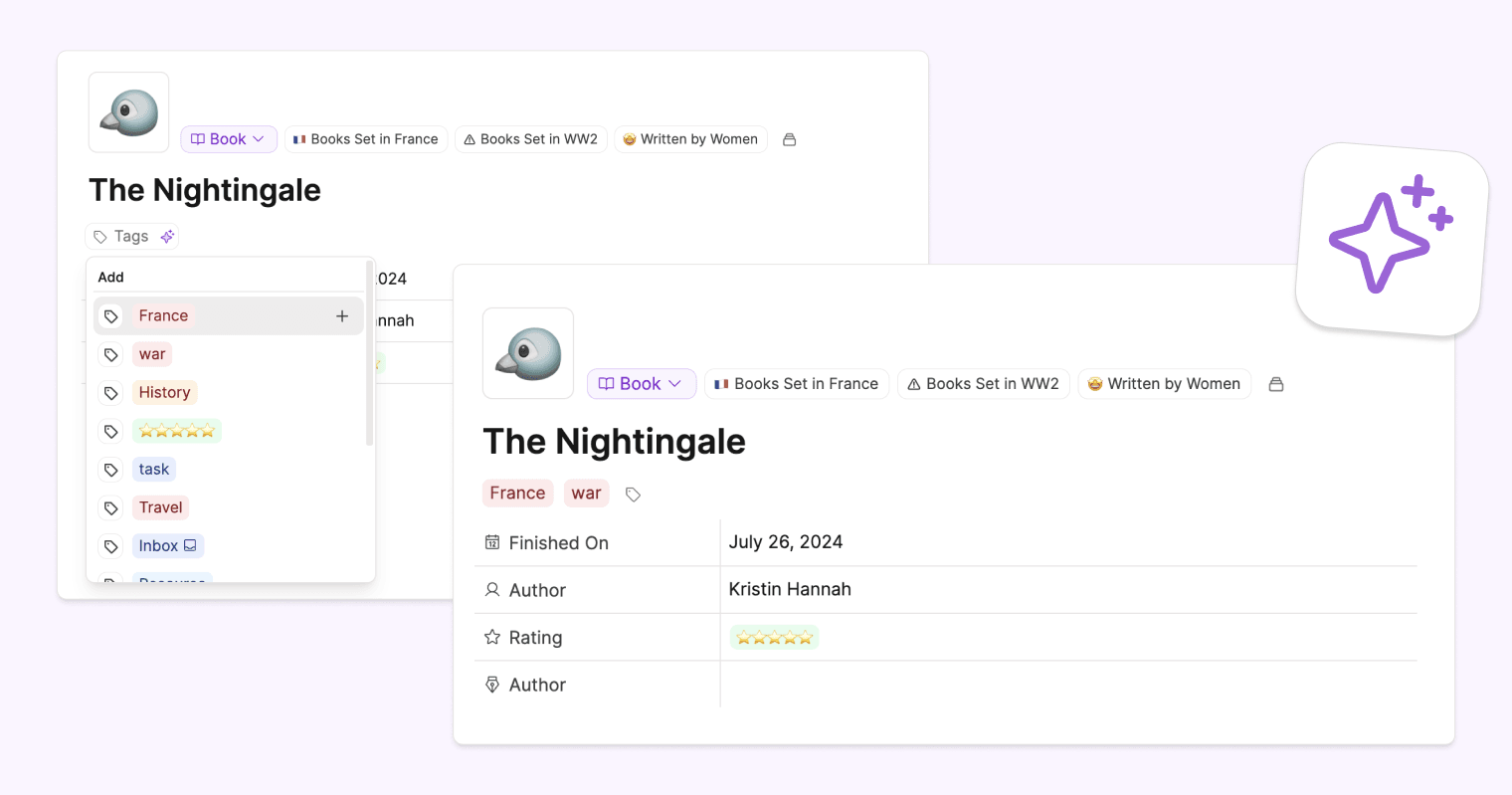Click the red France tag chip under title
This screenshot has width=1512, height=795.
pyautogui.click(x=517, y=494)
